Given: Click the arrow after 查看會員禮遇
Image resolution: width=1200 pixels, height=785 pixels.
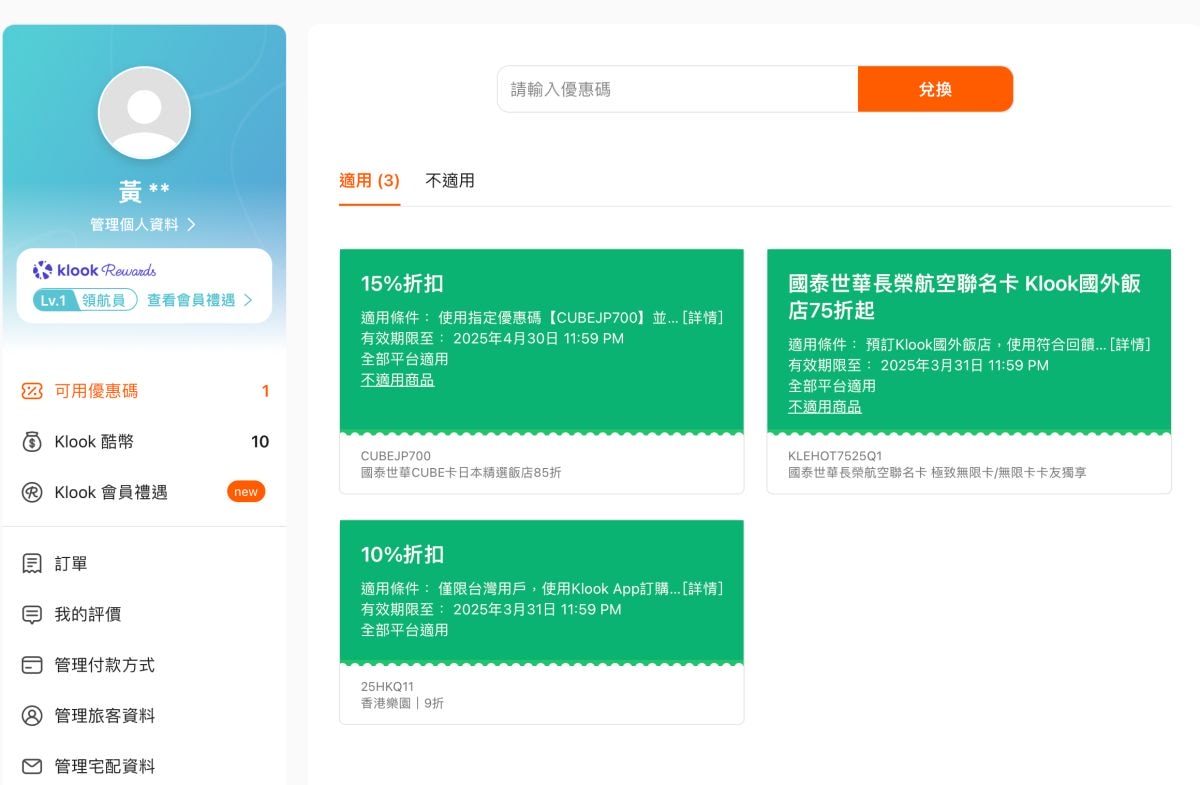Looking at the screenshot, I should [247, 300].
